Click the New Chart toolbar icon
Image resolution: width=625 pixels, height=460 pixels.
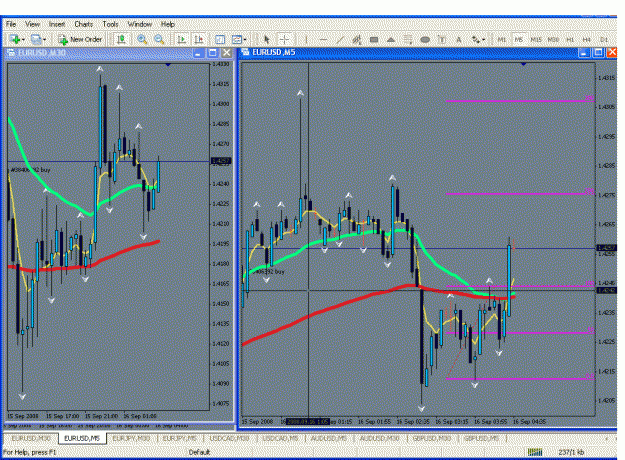(x=15, y=39)
